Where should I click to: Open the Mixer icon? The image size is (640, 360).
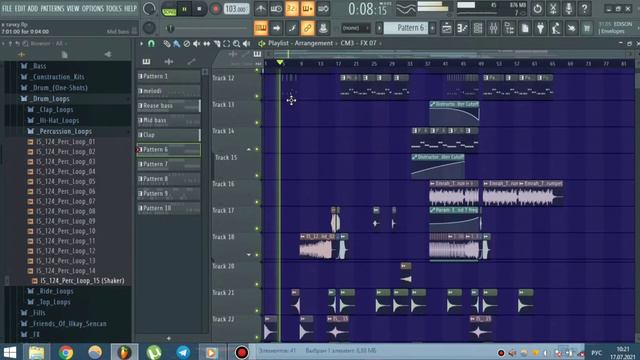[493, 28]
